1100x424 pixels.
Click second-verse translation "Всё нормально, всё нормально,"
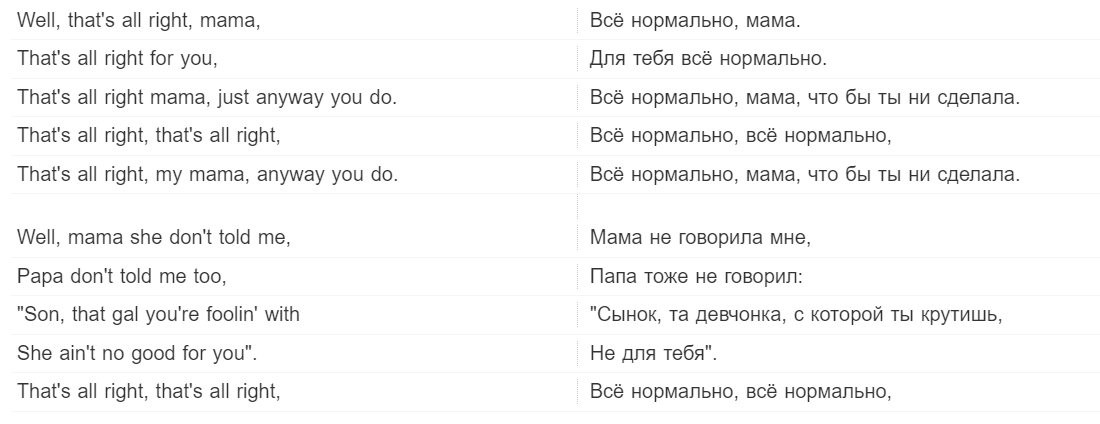pos(740,391)
